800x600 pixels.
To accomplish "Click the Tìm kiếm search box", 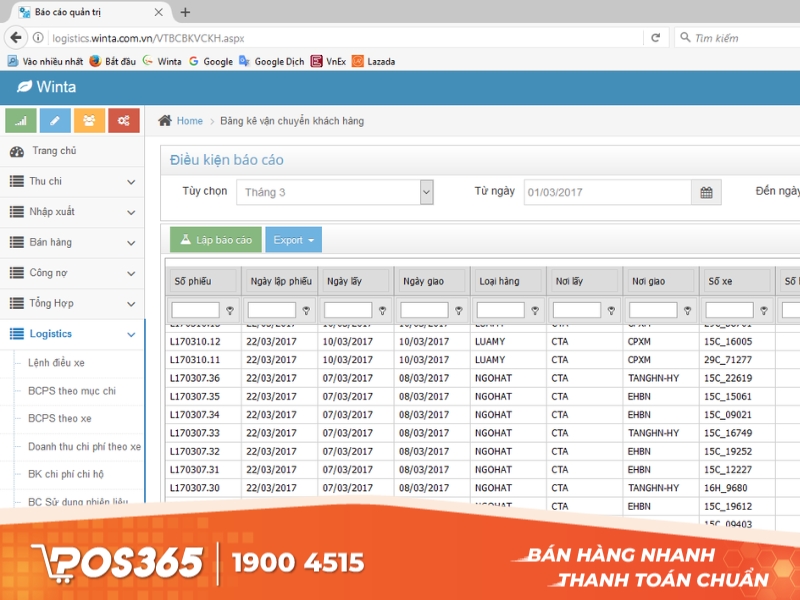I will coord(735,37).
